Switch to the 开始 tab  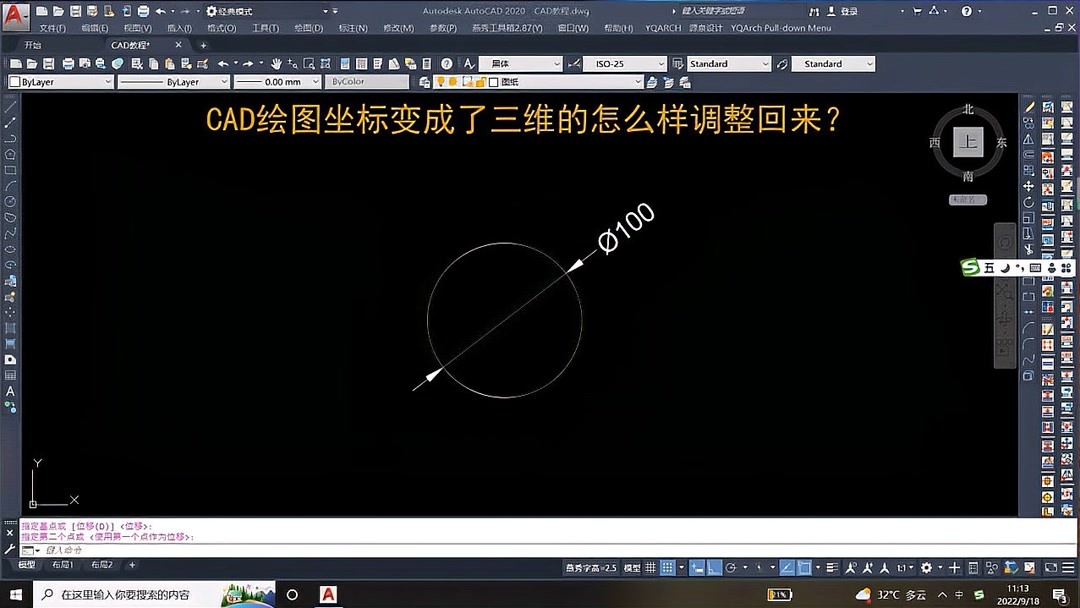tap(31, 44)
